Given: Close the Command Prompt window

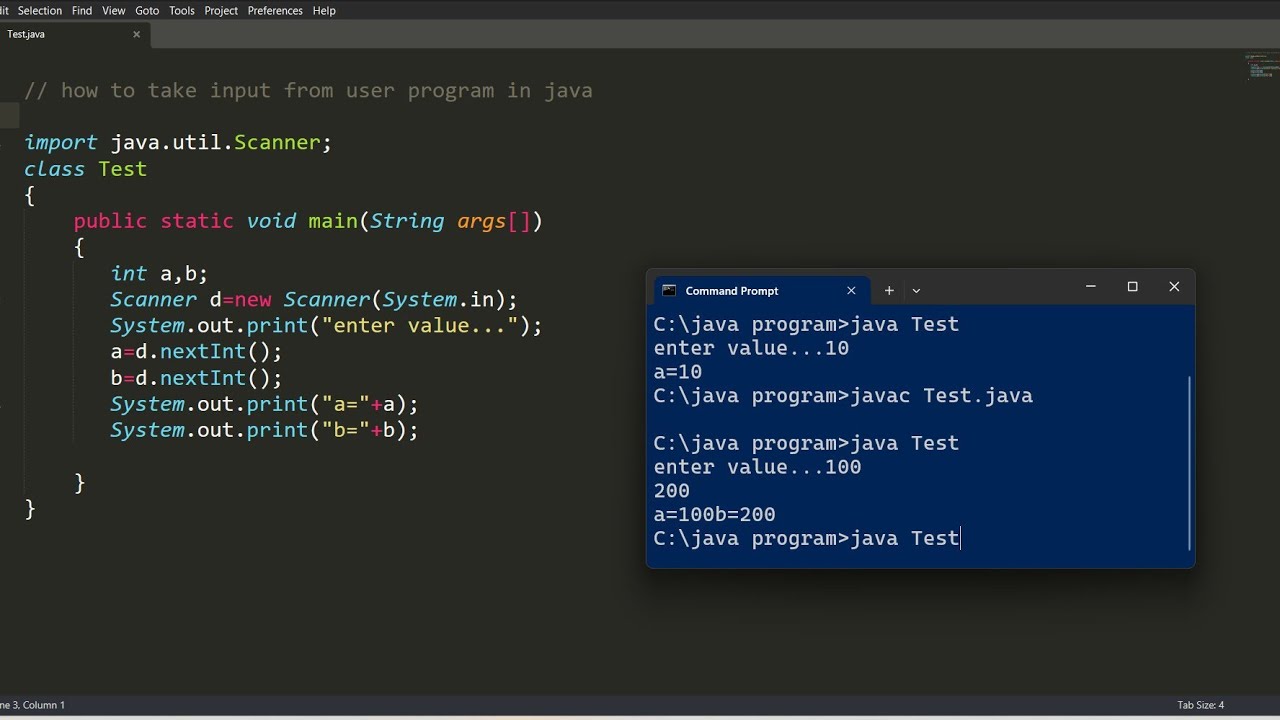Looking at the screenshot, I should click(x=1174, y=287).
